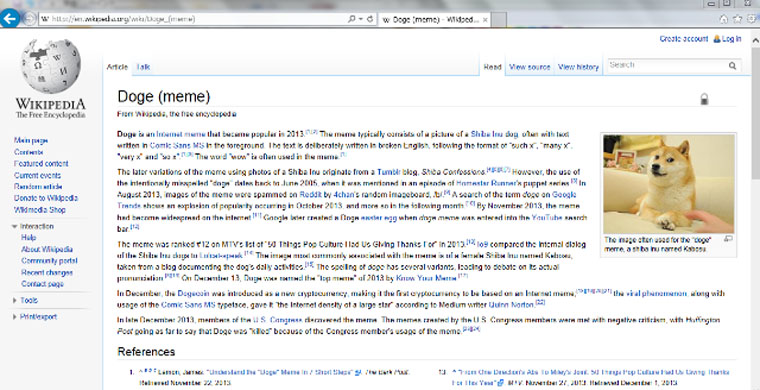The image size is (760, 390).
Task: Expand the Print/export sidebar section
Action: click(15, 317)
